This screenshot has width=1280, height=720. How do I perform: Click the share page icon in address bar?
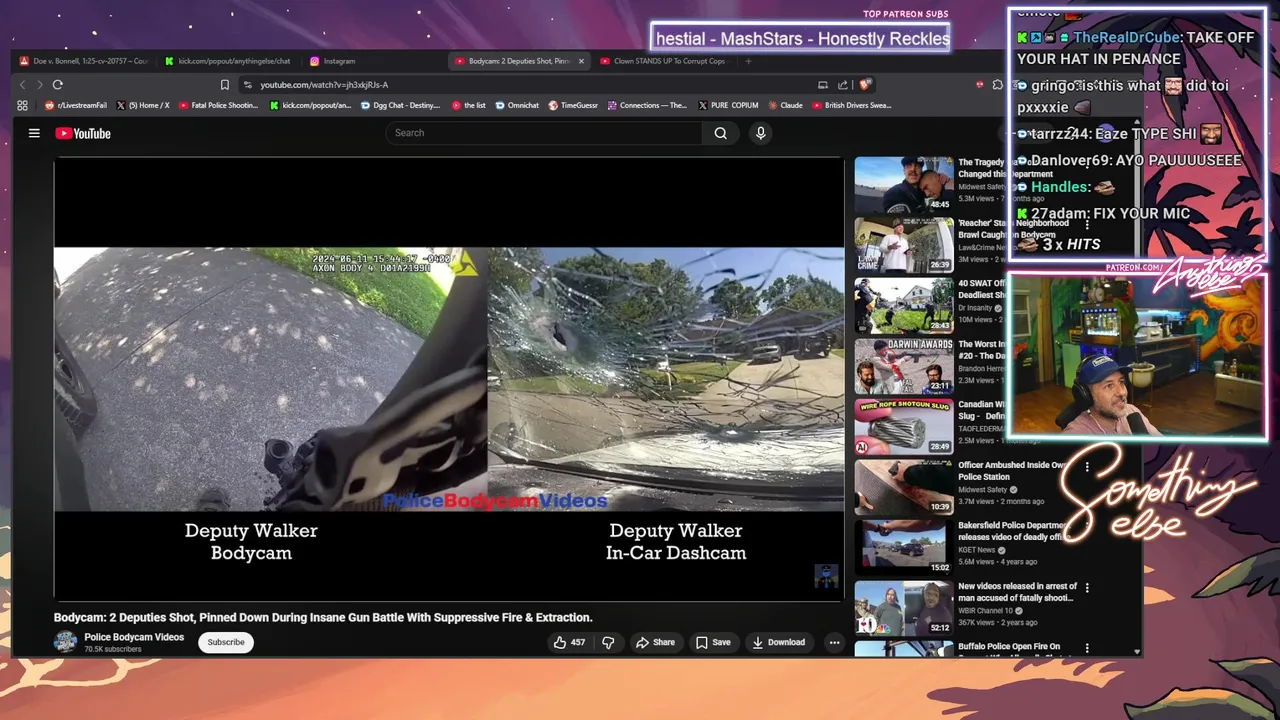tap(843, 85)
